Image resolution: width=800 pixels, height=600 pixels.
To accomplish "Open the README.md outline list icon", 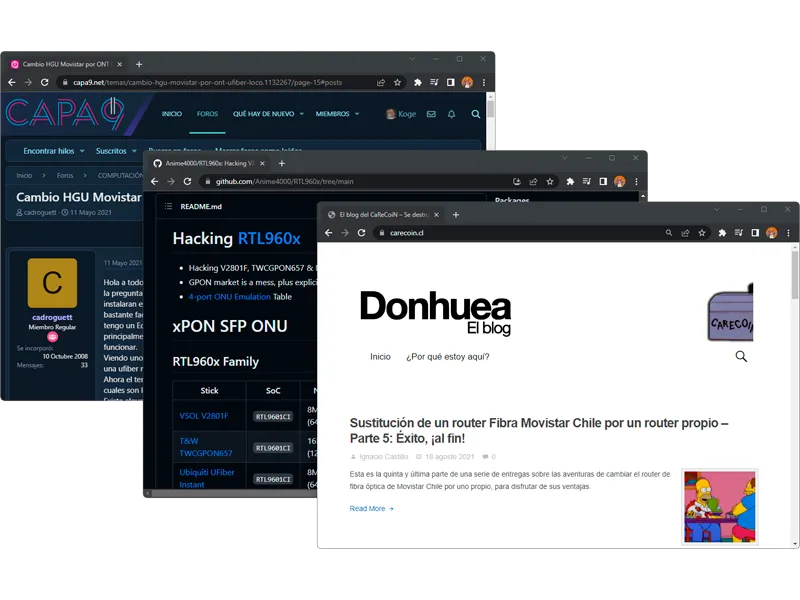I will tap(168, 206).
